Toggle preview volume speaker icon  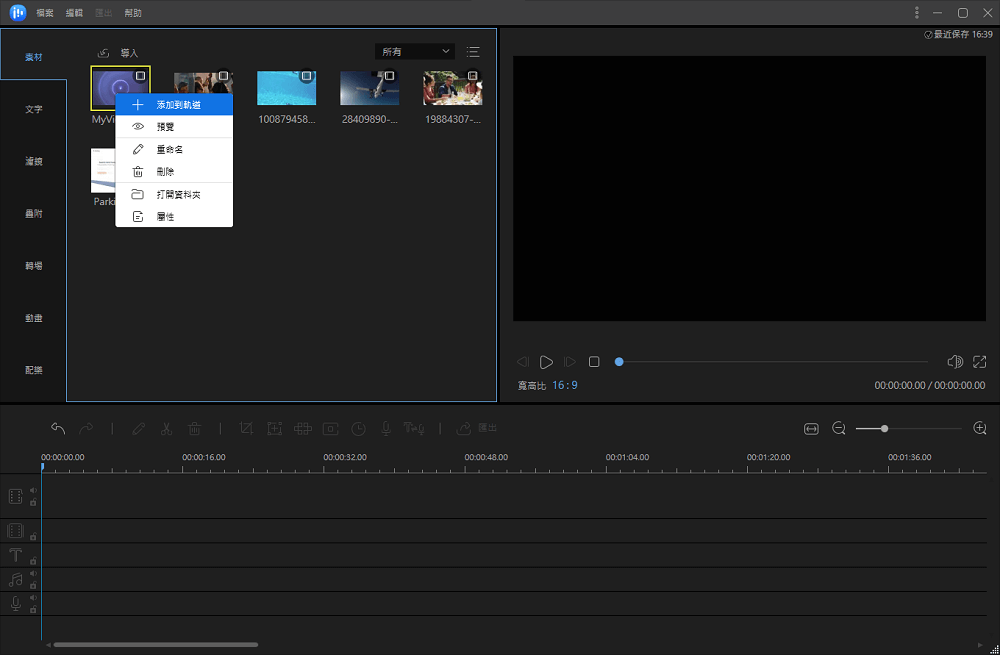point(954,362)
